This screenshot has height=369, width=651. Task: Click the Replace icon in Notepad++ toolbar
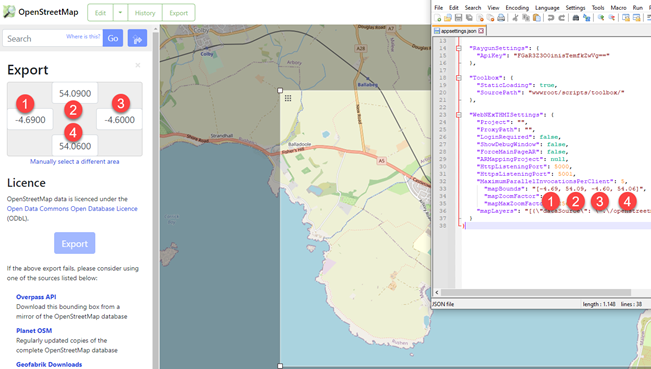click(586, 18)
